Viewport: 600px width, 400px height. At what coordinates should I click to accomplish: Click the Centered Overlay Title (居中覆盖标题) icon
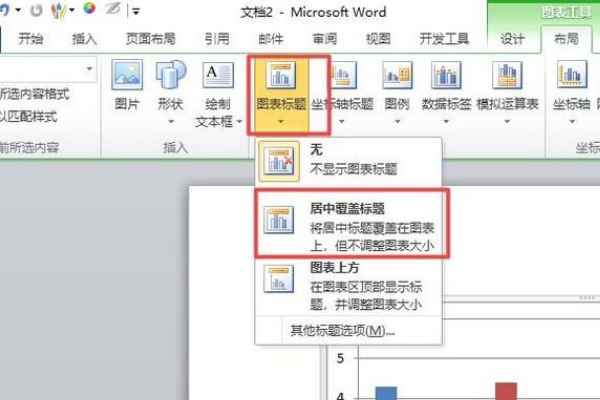pyautogui.click(x=279, y=220)
